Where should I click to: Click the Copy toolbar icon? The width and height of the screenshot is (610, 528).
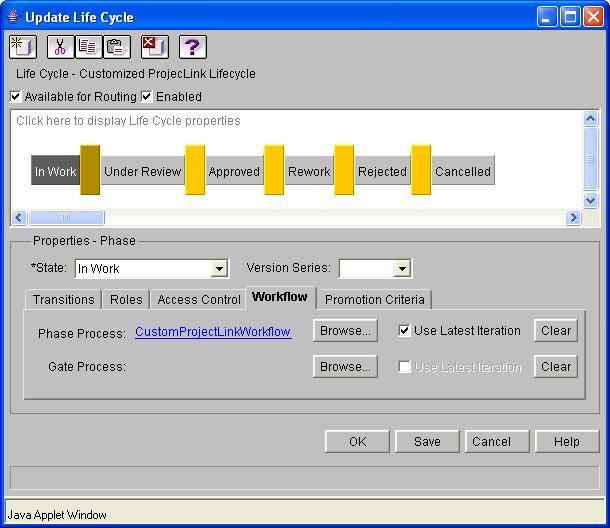[87, 47]
